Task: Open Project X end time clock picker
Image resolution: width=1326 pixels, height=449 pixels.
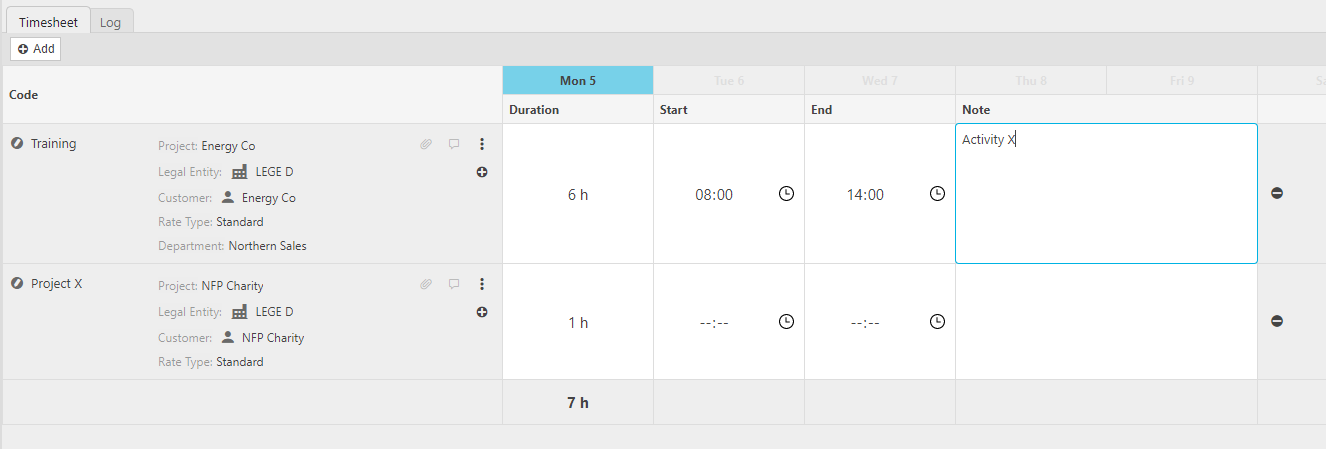Action: tap(937, 322)
